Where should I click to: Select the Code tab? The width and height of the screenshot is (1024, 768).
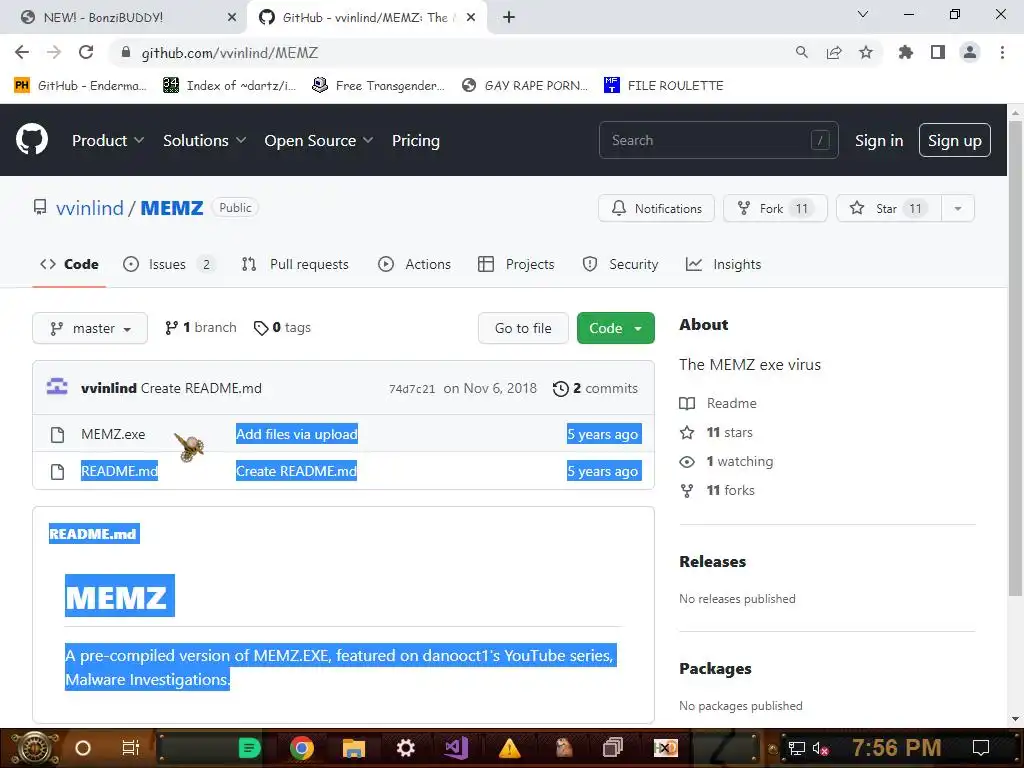pos(69,264)
